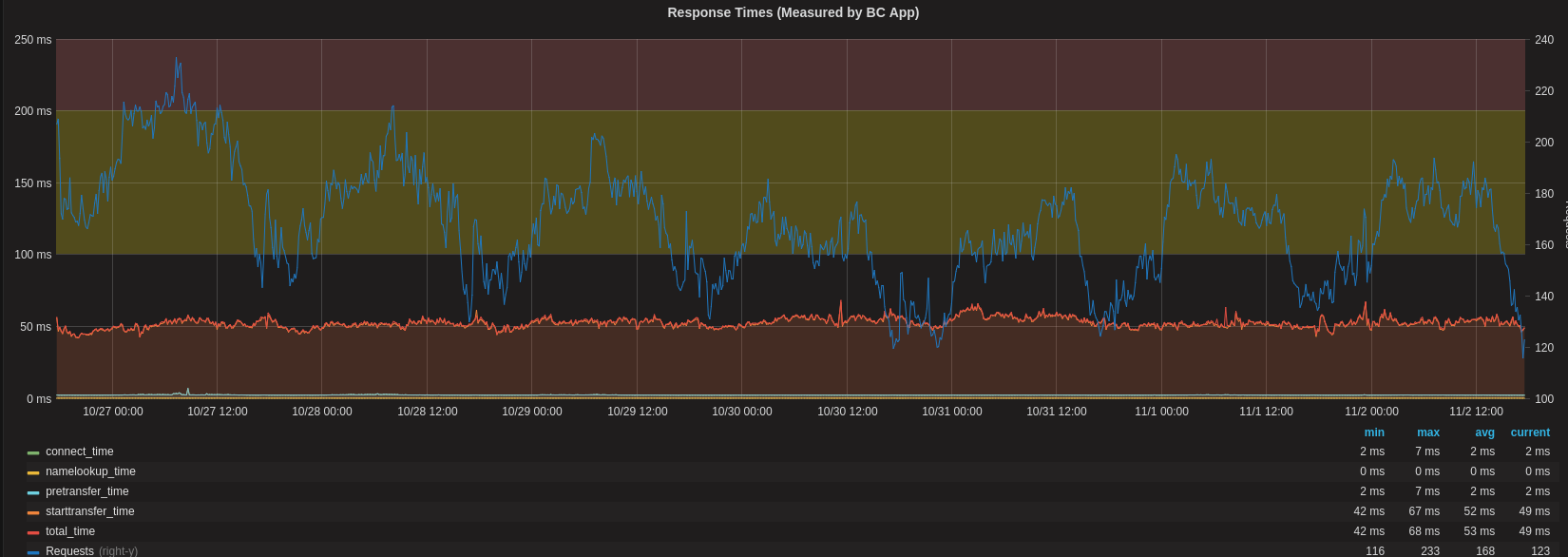Image resolution: width=1568 pixels, height=557 pixels.
Task: Open the Response Times panel title menu
Action: 793,12
